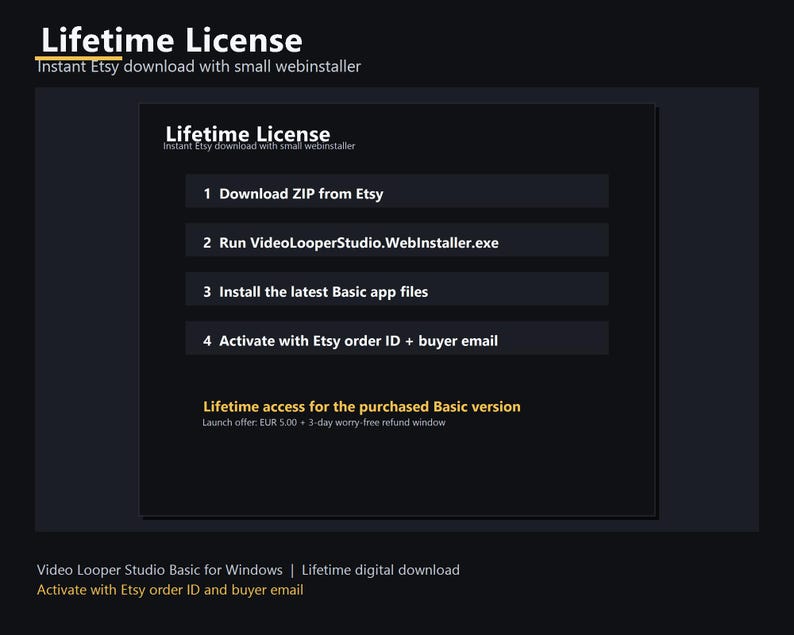Click 'Lifetime digital download' footer text
Screen dimensions: 794x635
click(x=381, y=570)
